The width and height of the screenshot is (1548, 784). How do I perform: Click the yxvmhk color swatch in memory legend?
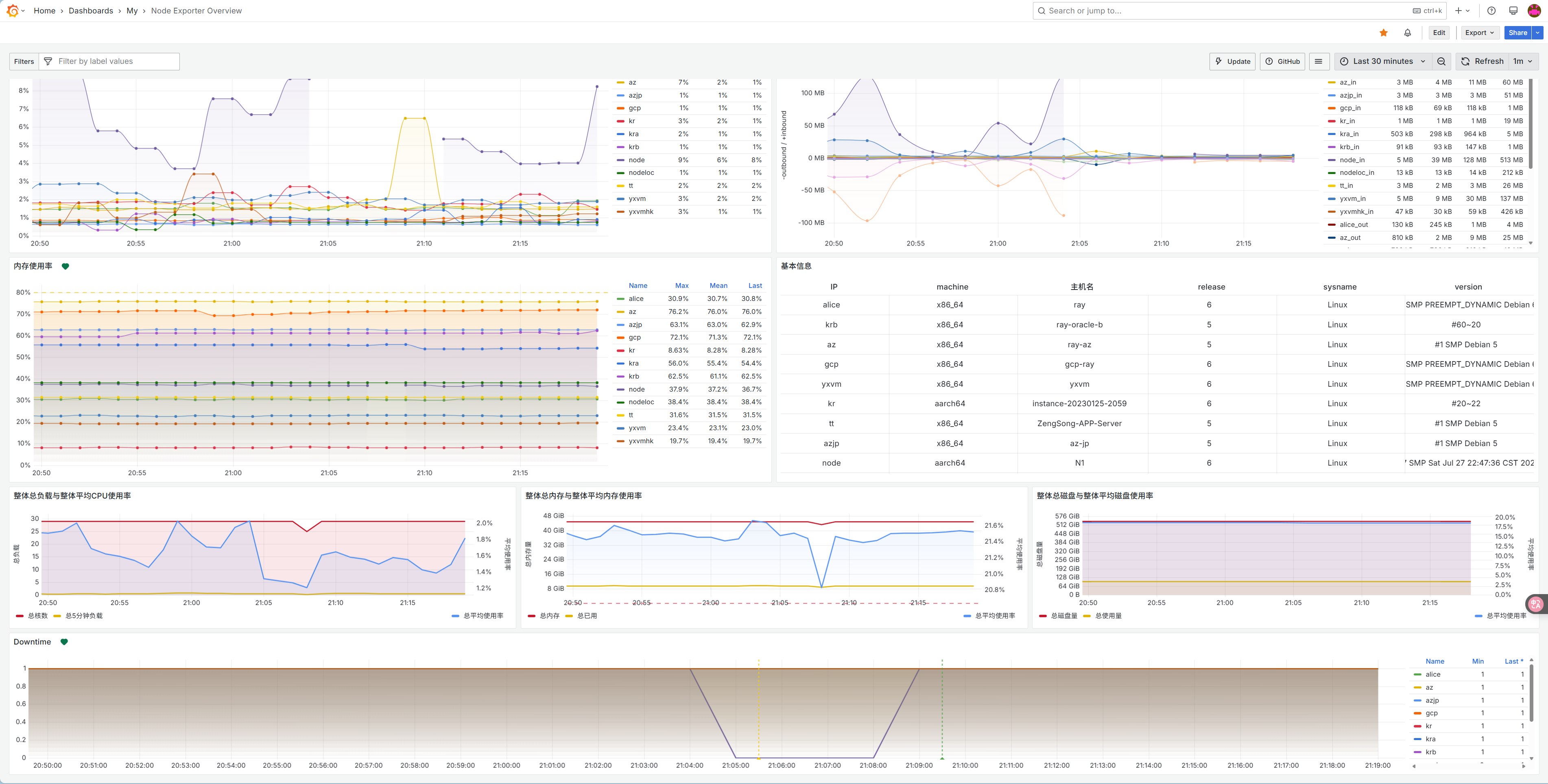point(621,441)
